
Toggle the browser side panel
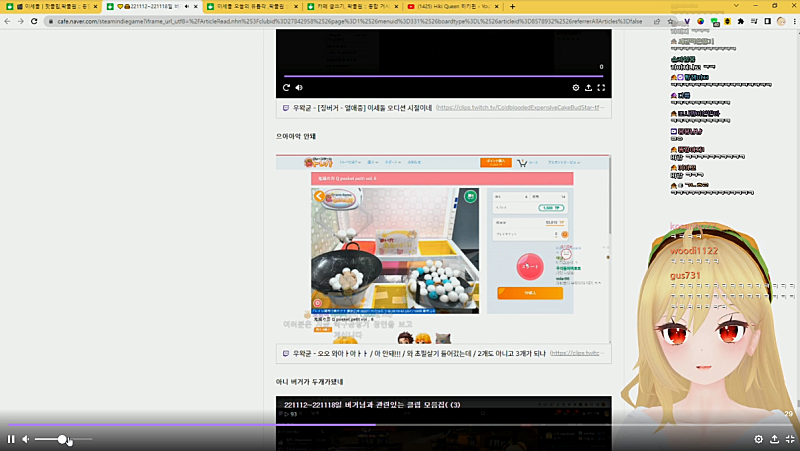(x=767, y=21)
